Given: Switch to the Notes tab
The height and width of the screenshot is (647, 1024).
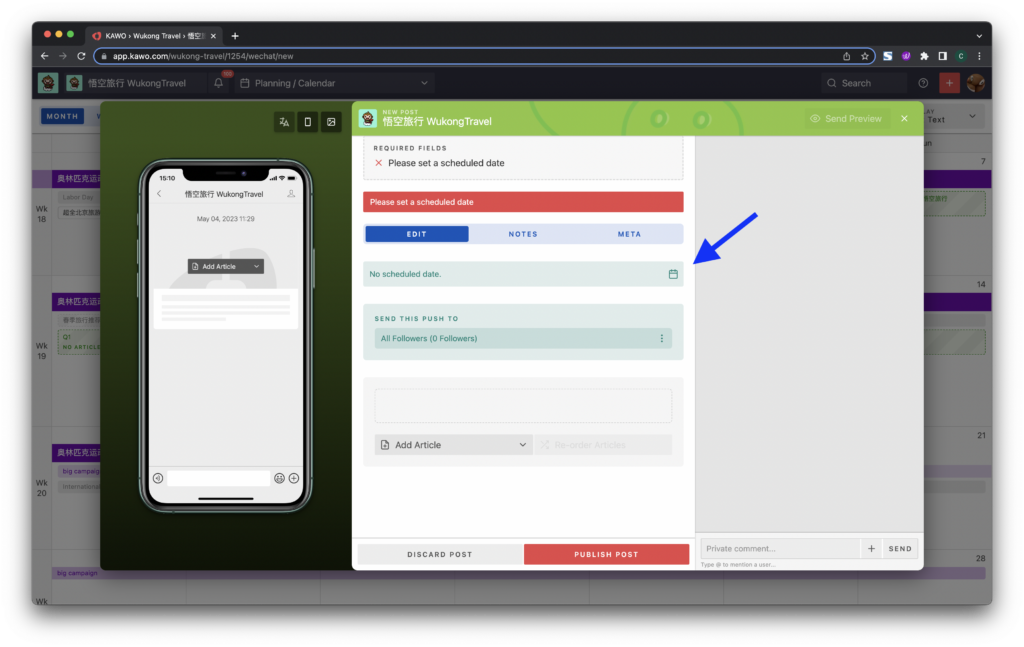Looking at the screenshot, I should [x=523, y=234].
